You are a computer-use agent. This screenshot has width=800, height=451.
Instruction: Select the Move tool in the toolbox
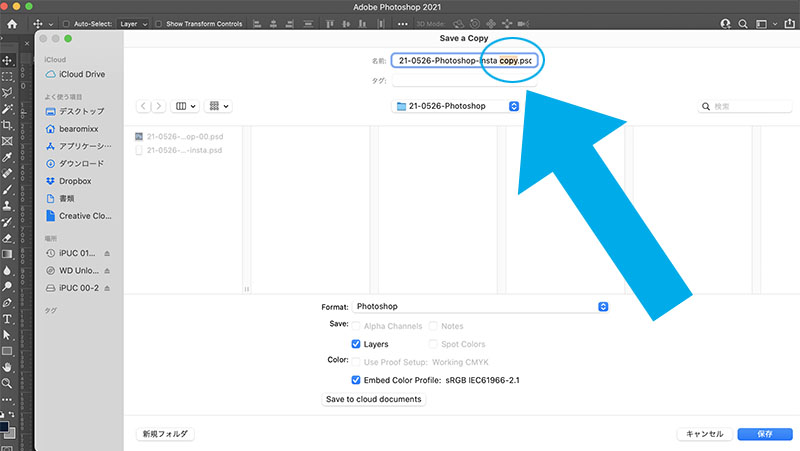tap(7, 61)
